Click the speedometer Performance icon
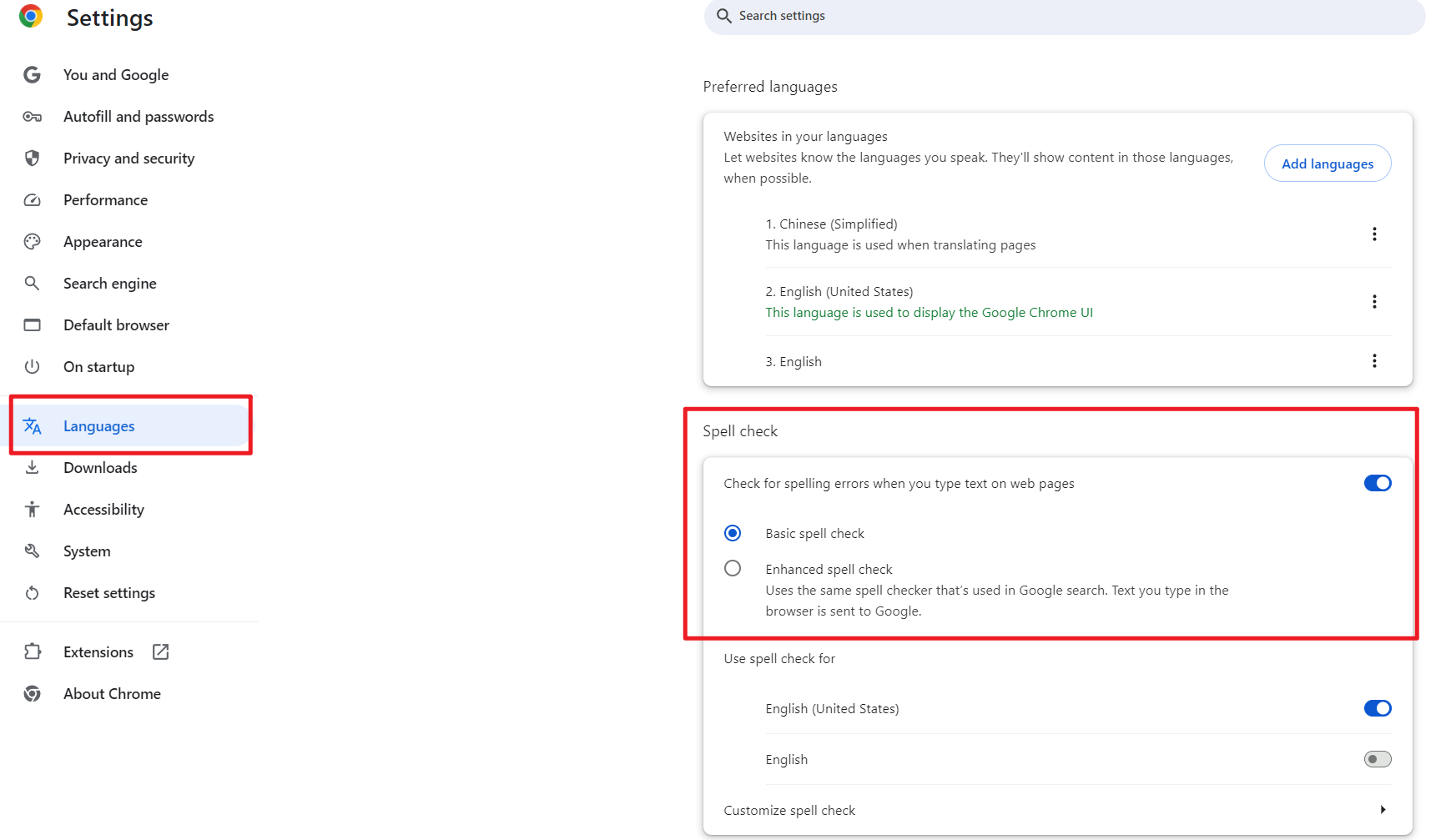Image resolution: width=1446 pixels, height=840 pixels. pos(32,200)
